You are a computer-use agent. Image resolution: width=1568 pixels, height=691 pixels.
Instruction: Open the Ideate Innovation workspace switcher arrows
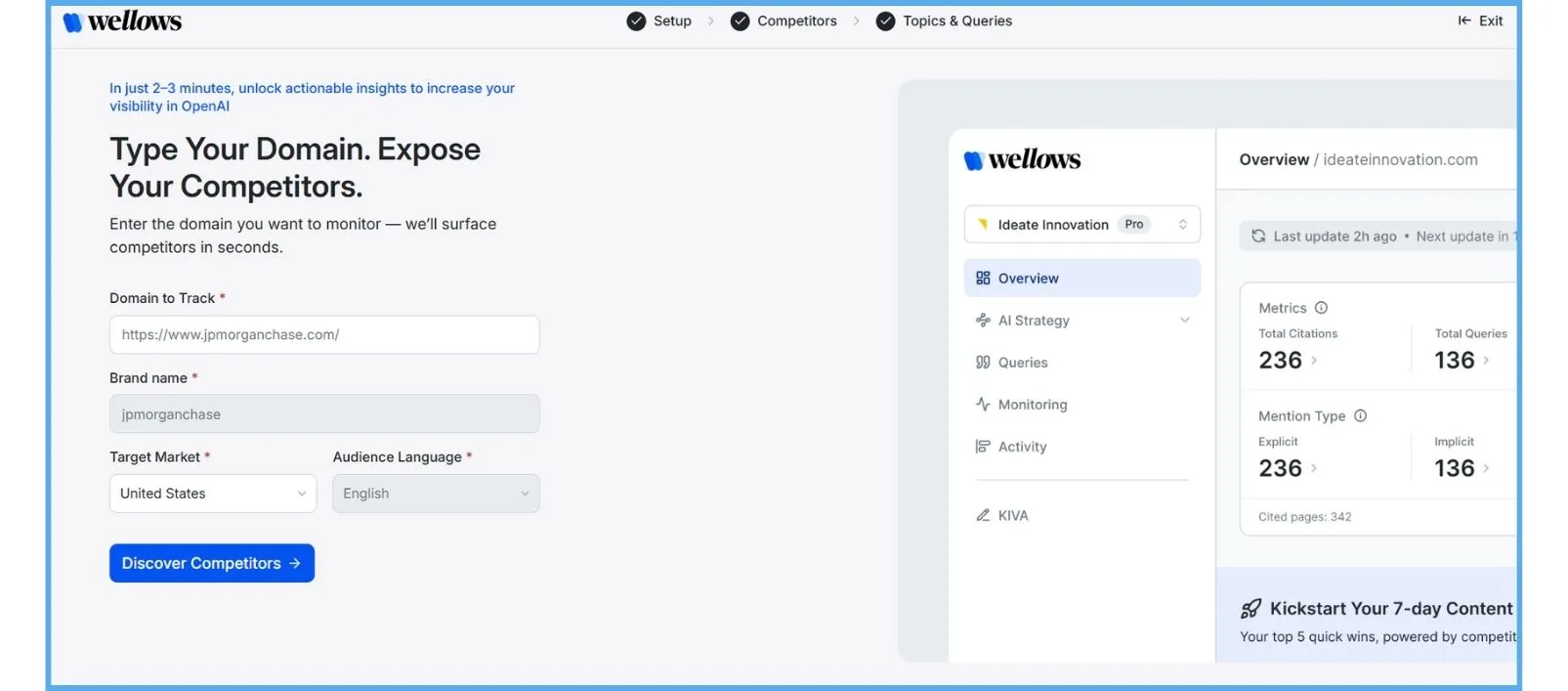[x=1183, y=224]
